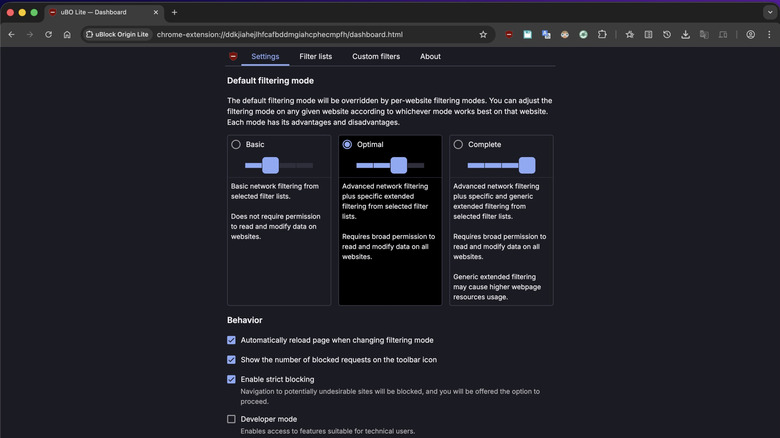Select the uBO Lite — Dashboard browser tab
The width and height of the screenshot is (780, 438).
103,12
